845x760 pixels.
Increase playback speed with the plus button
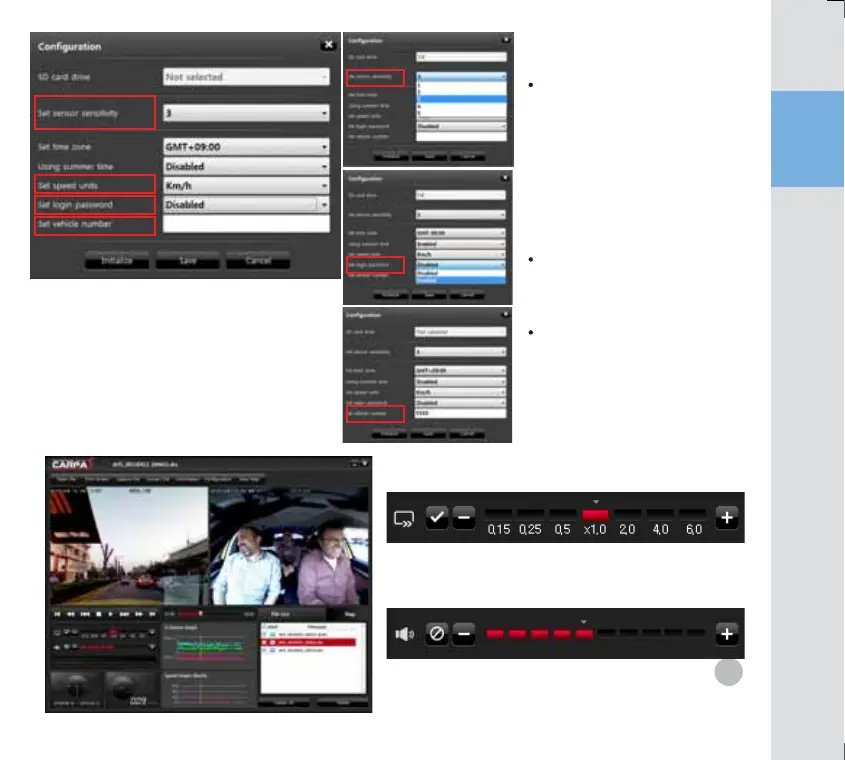point(726,517)
